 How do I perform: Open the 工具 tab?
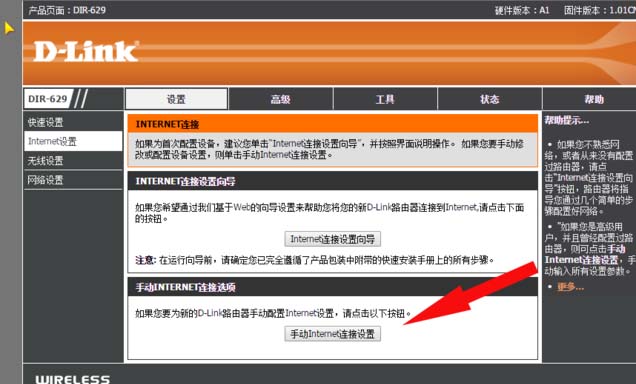[385, 99]
